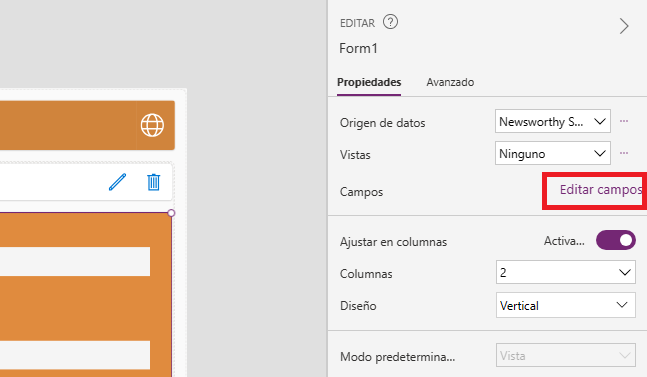Click the Editar campos link
647x377 pixels.
[x=601, y=190]
